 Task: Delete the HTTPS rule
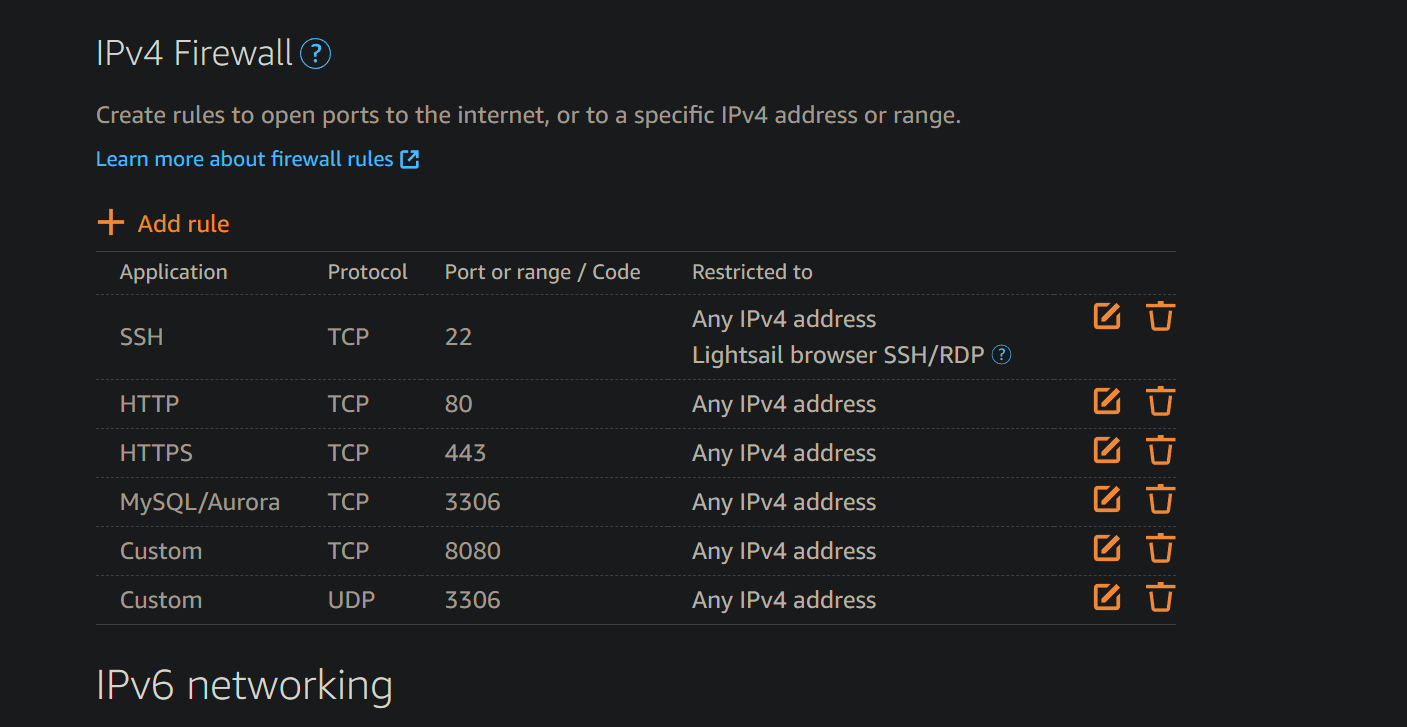tap(1160, 450)
